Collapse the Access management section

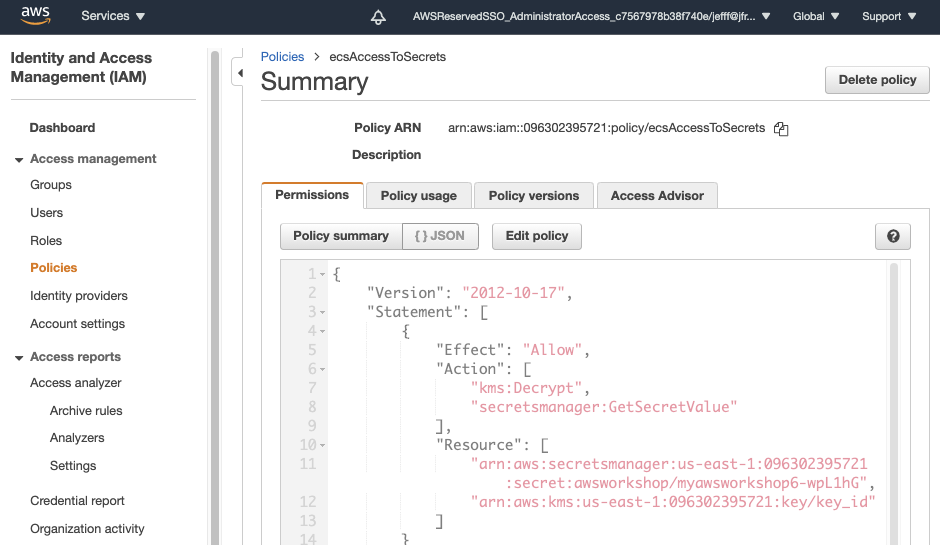[x=19, y=159]
